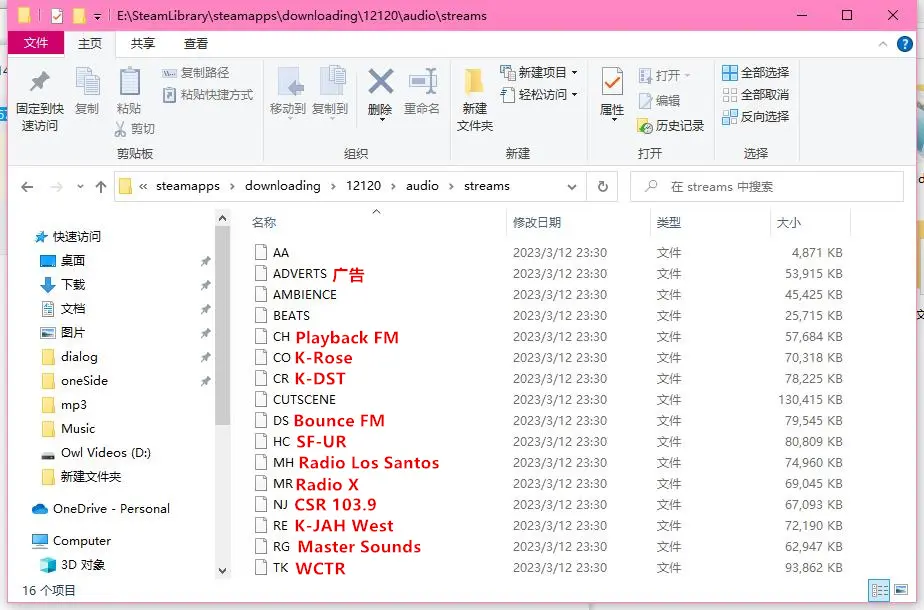Click Paste shortcut (粘贴快捷方式)
The width and height of the screenshot is (924, 610).
(208, 94)
